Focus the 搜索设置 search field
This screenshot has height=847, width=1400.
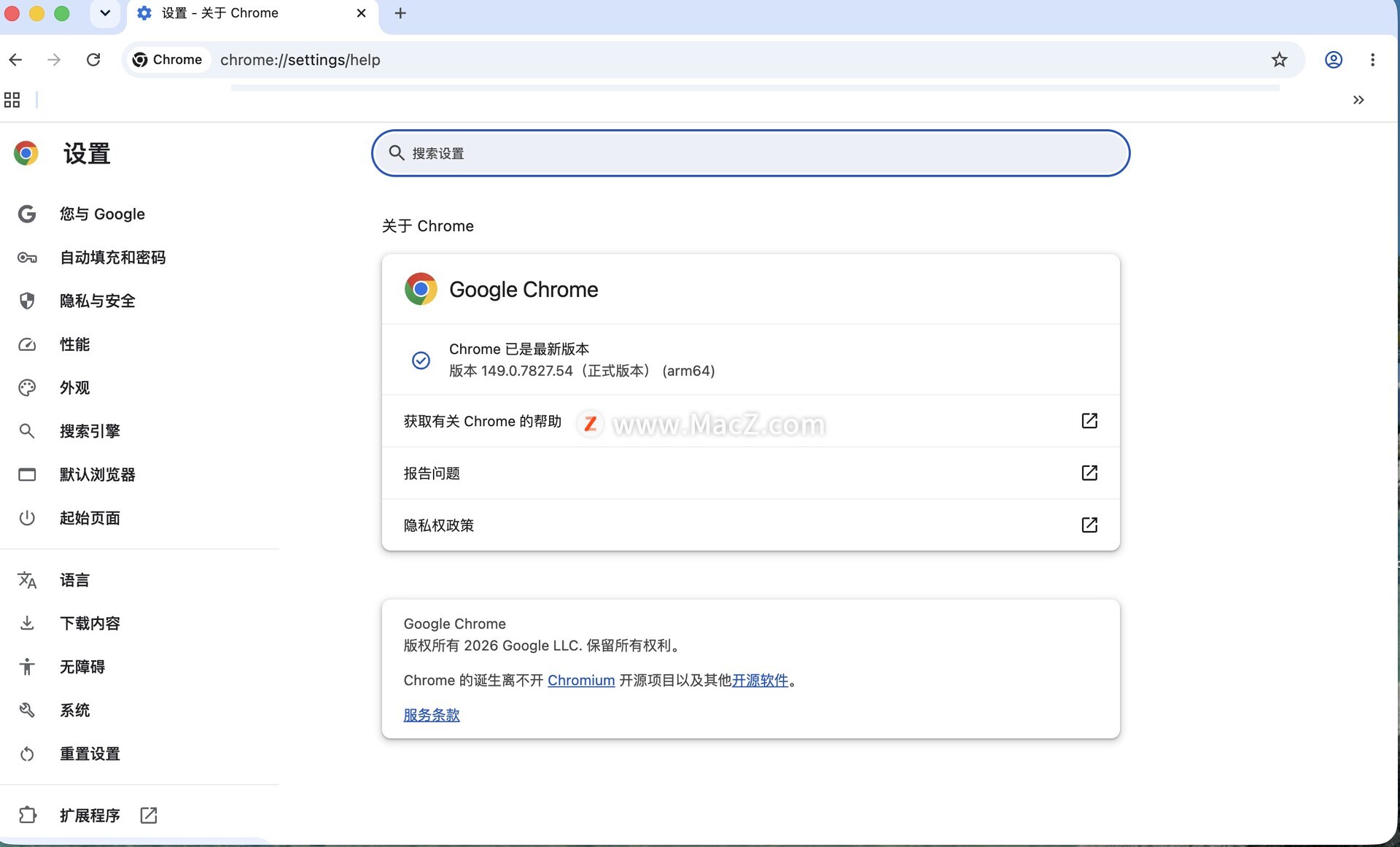click(750, 153)
